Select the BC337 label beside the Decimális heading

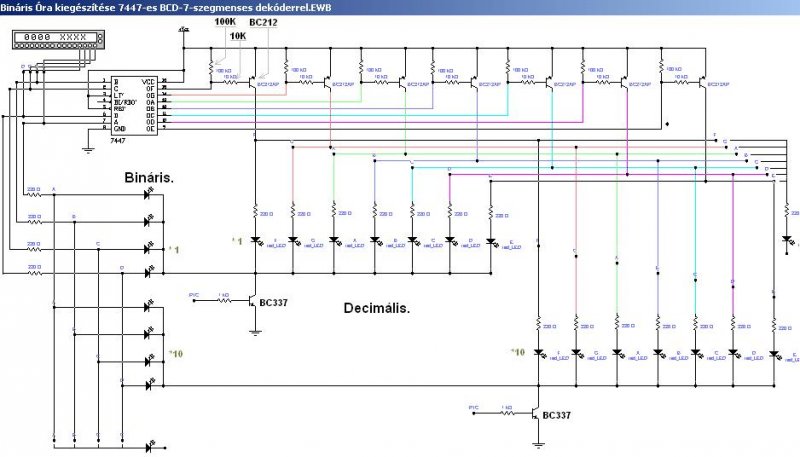point(273,302)
